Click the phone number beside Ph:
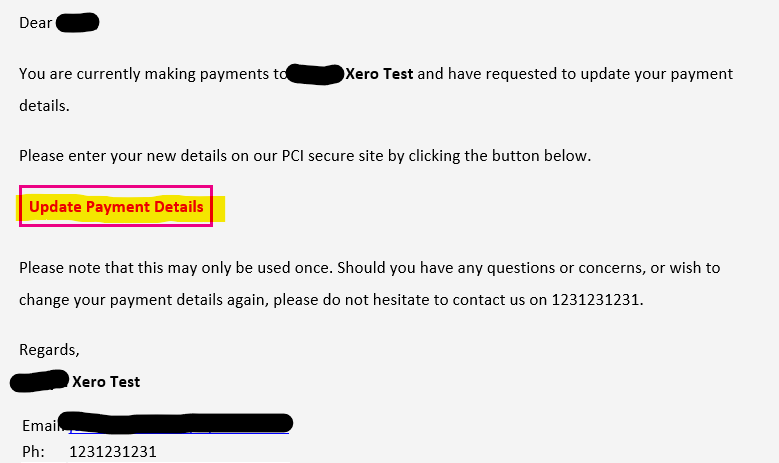The height and width of the screenshot is (463, 779). point(113,451)
